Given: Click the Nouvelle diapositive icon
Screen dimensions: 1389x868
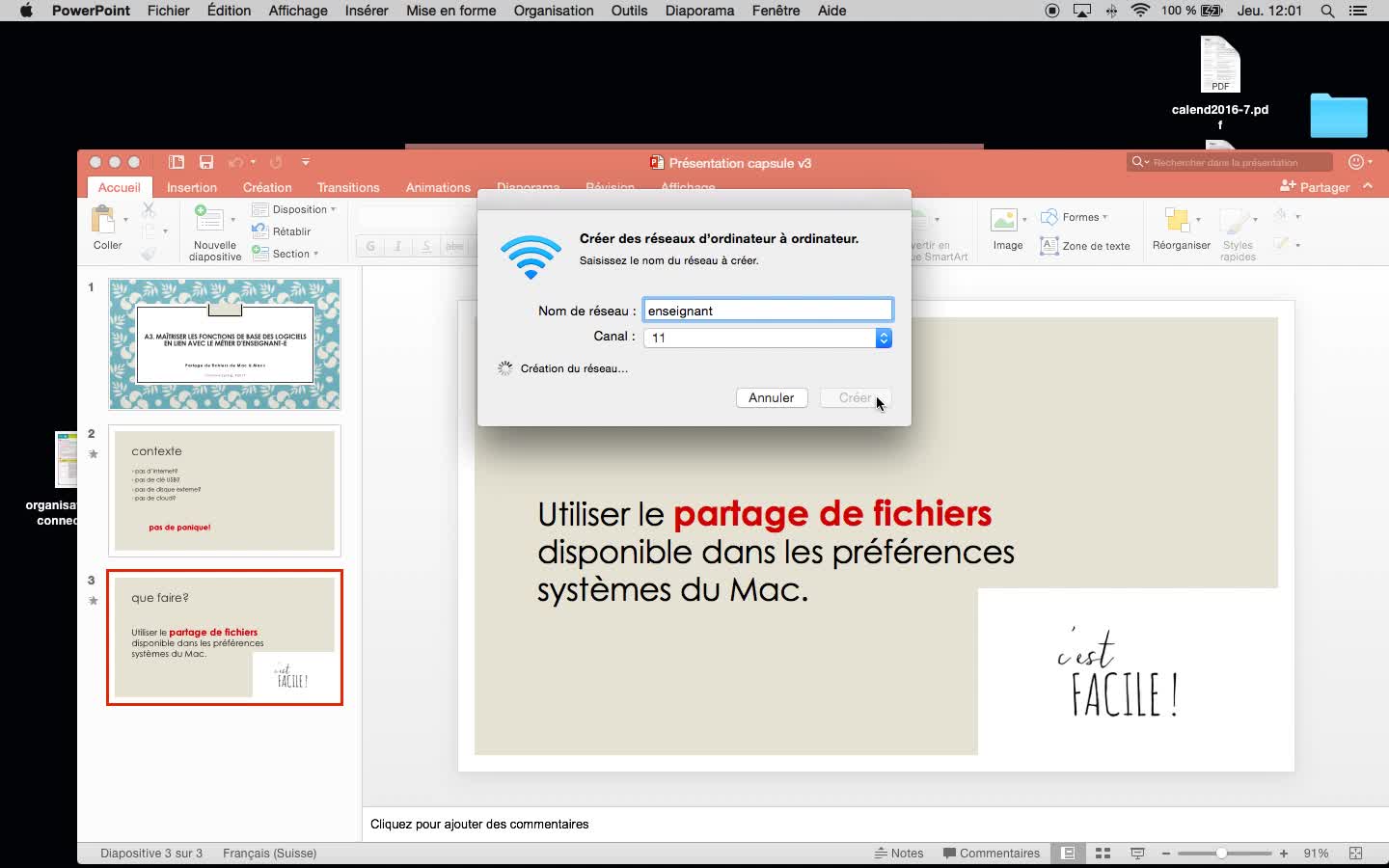Looking at the screenshot, I should tap(210, 221).
